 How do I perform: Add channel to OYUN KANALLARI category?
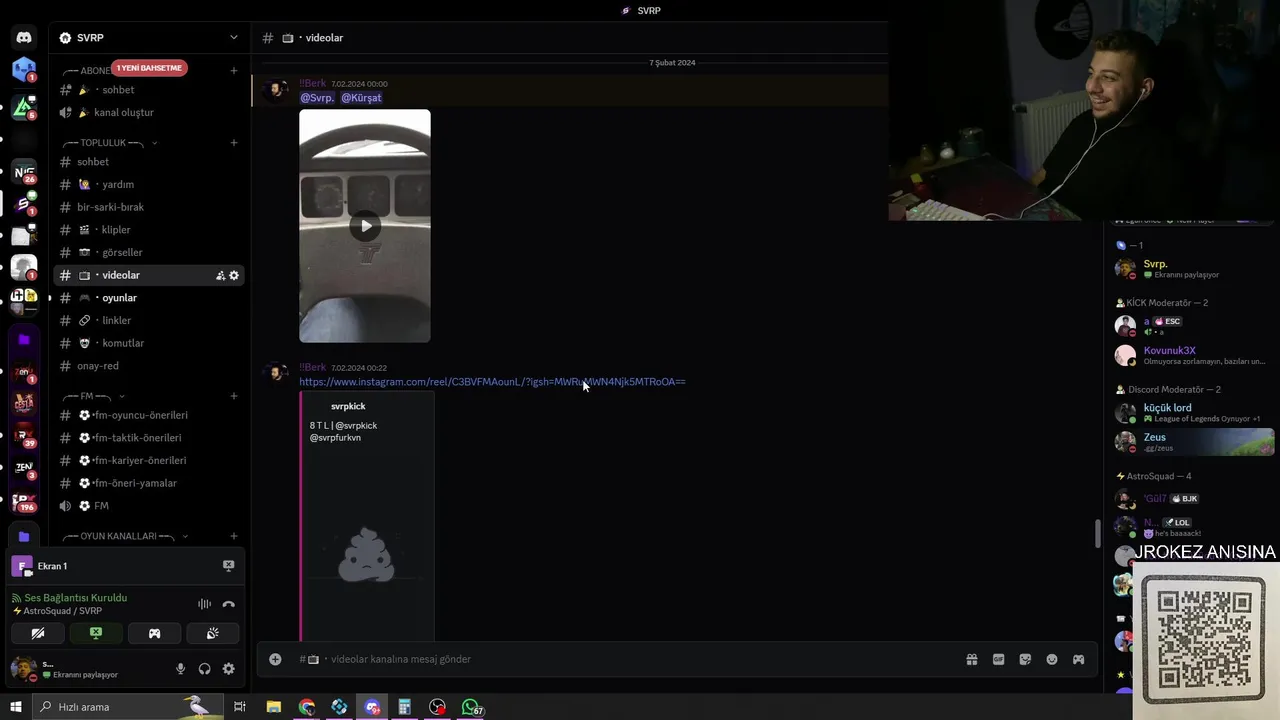(234, 536)
